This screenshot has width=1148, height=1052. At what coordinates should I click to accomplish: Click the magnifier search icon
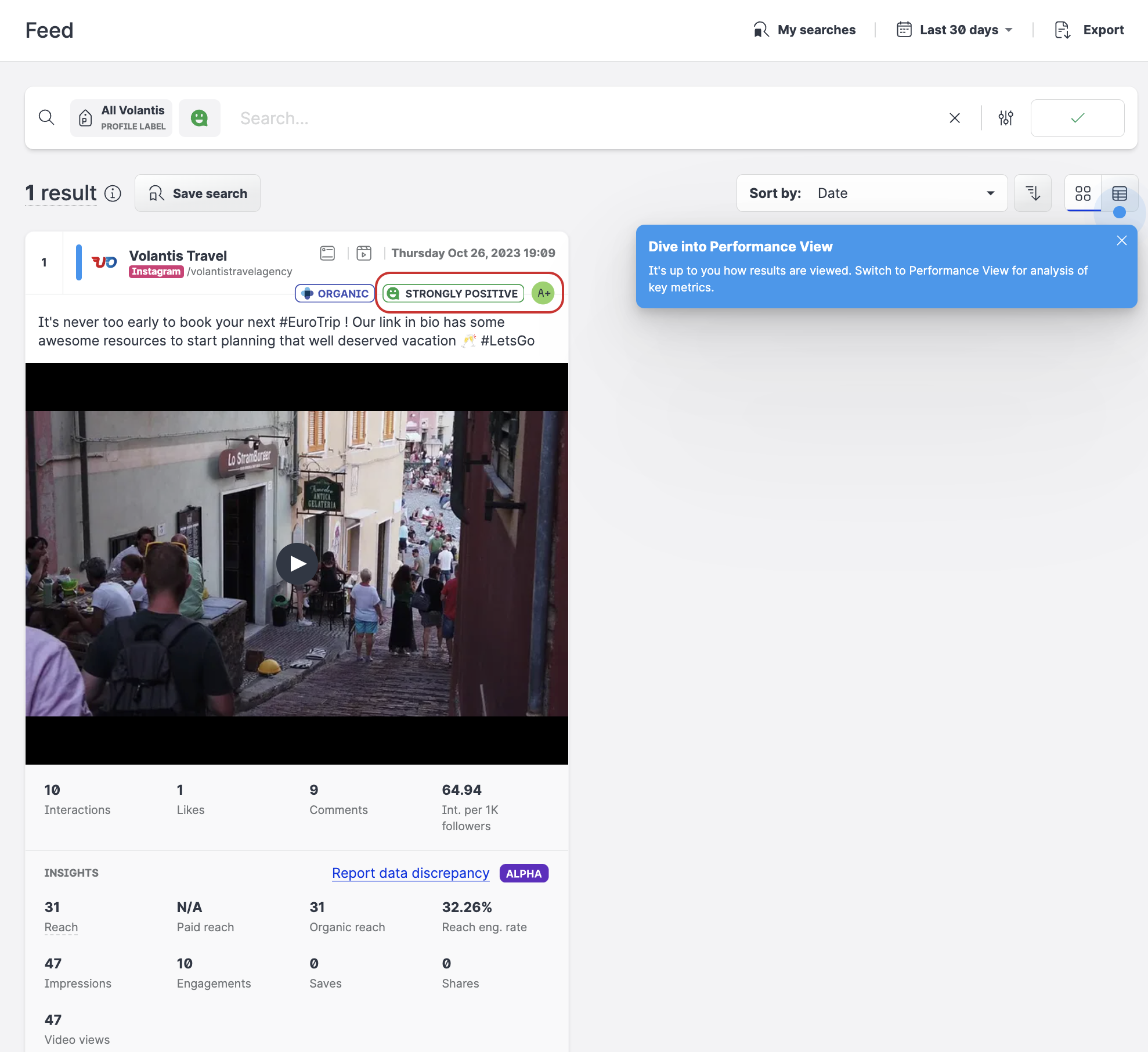click(47, 117)
